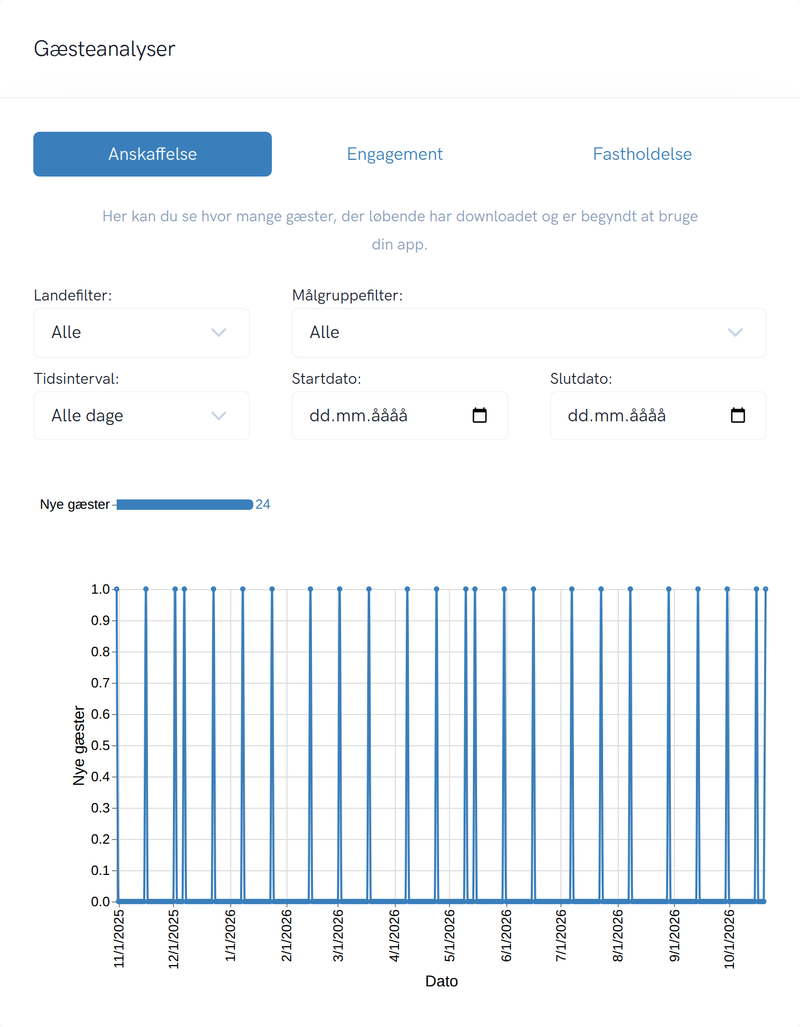The width and height of the screenshot is (800, 1027).
Task: Open the Målgruppefilter dropdown
Action: (x=529, y=333)
